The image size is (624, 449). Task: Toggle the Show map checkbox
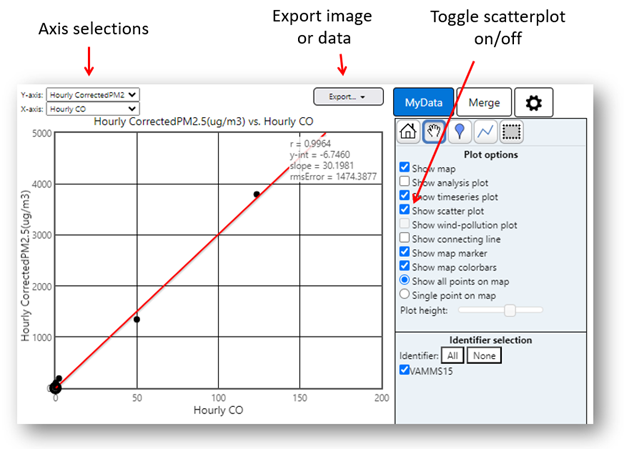coord(404,168)
